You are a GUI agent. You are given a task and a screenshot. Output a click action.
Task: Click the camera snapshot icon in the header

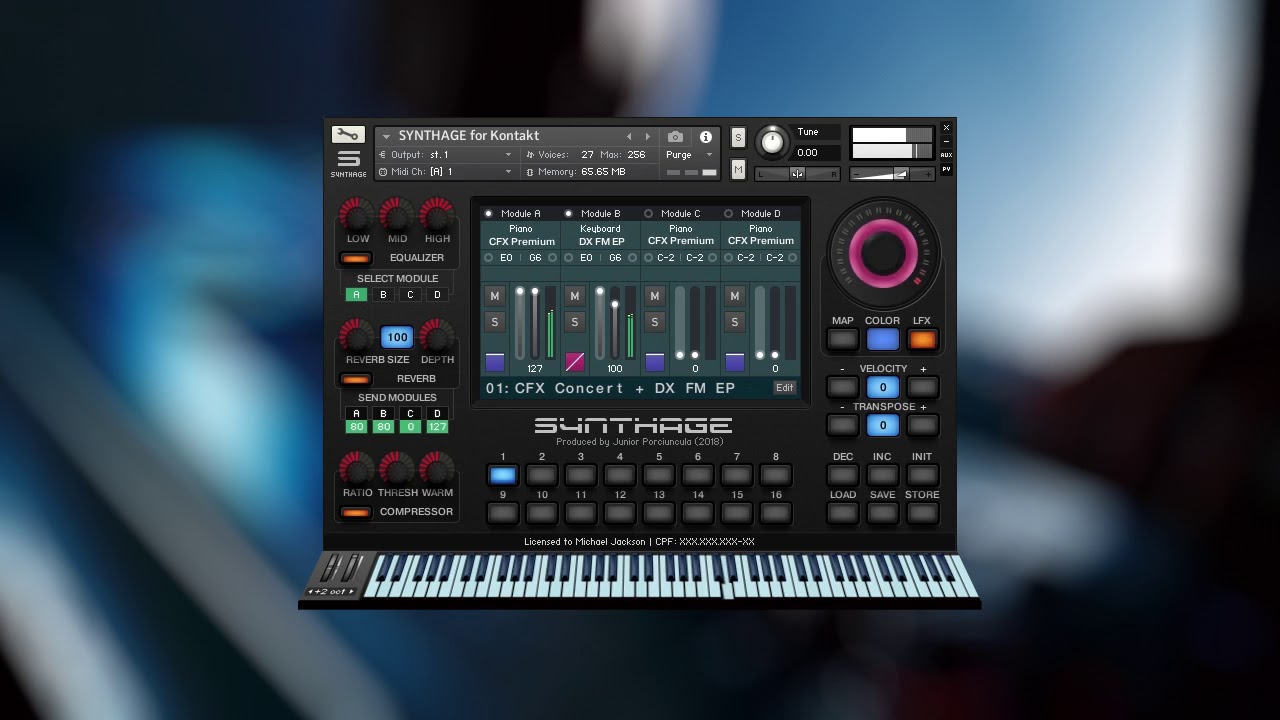(x=675, y=139)
